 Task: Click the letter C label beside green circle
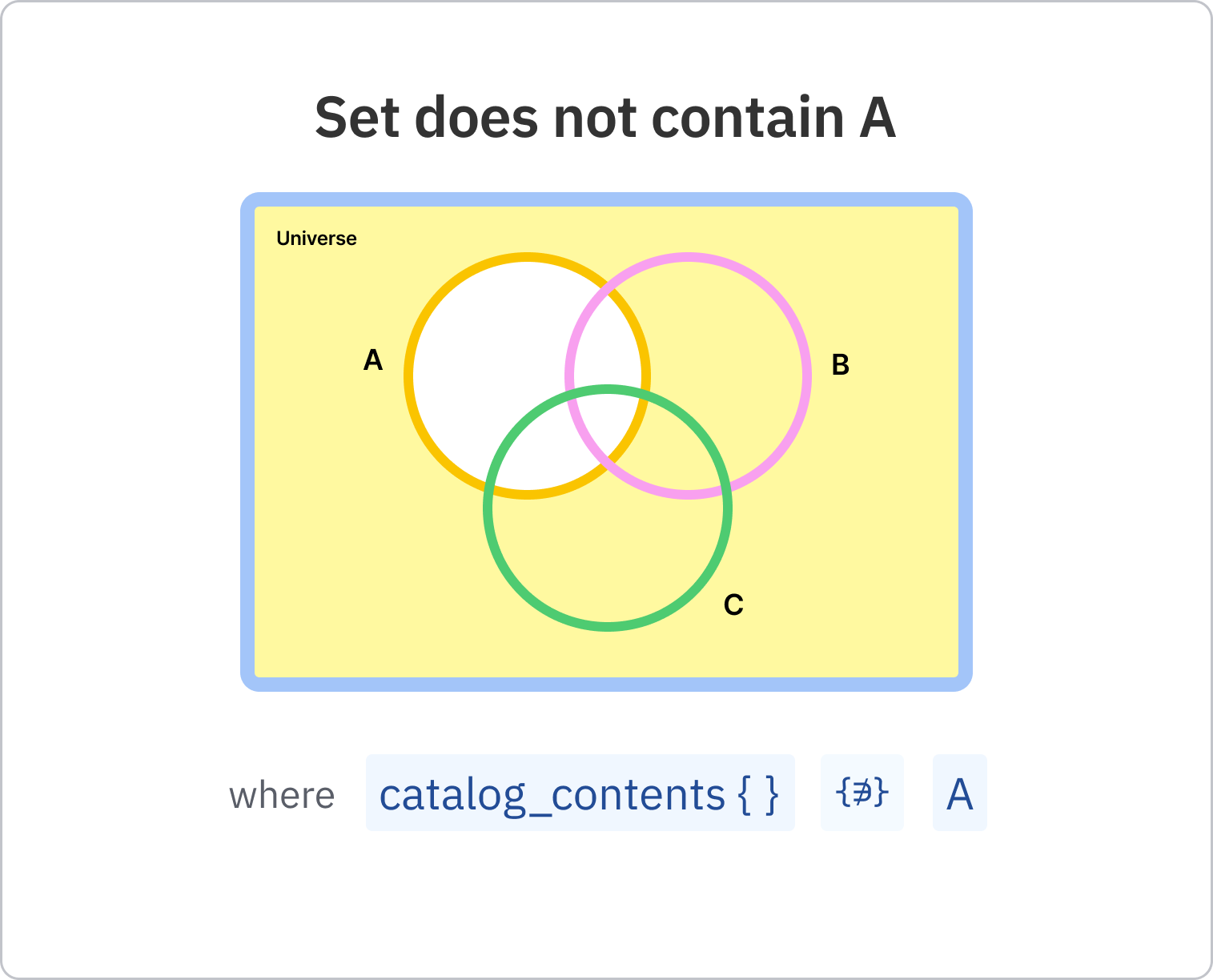pyautogui.click(x=733, y=605)
